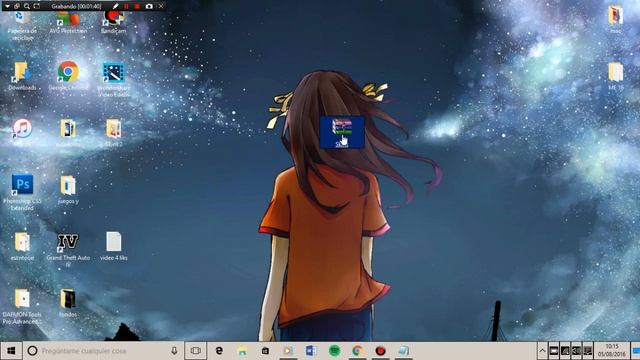Open Windows Store from taskbar
This screenshot has height=360, width=640.
[x=265, y=351]
